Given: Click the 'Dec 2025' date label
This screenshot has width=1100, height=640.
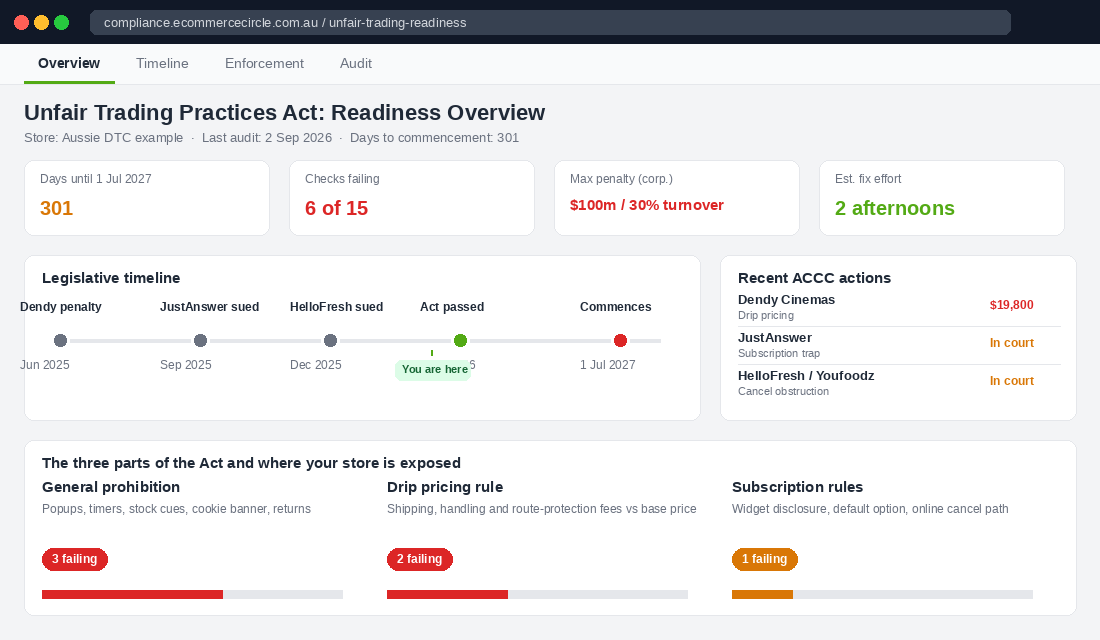Looking at the screenshot, I should click(x=316, y=365).
